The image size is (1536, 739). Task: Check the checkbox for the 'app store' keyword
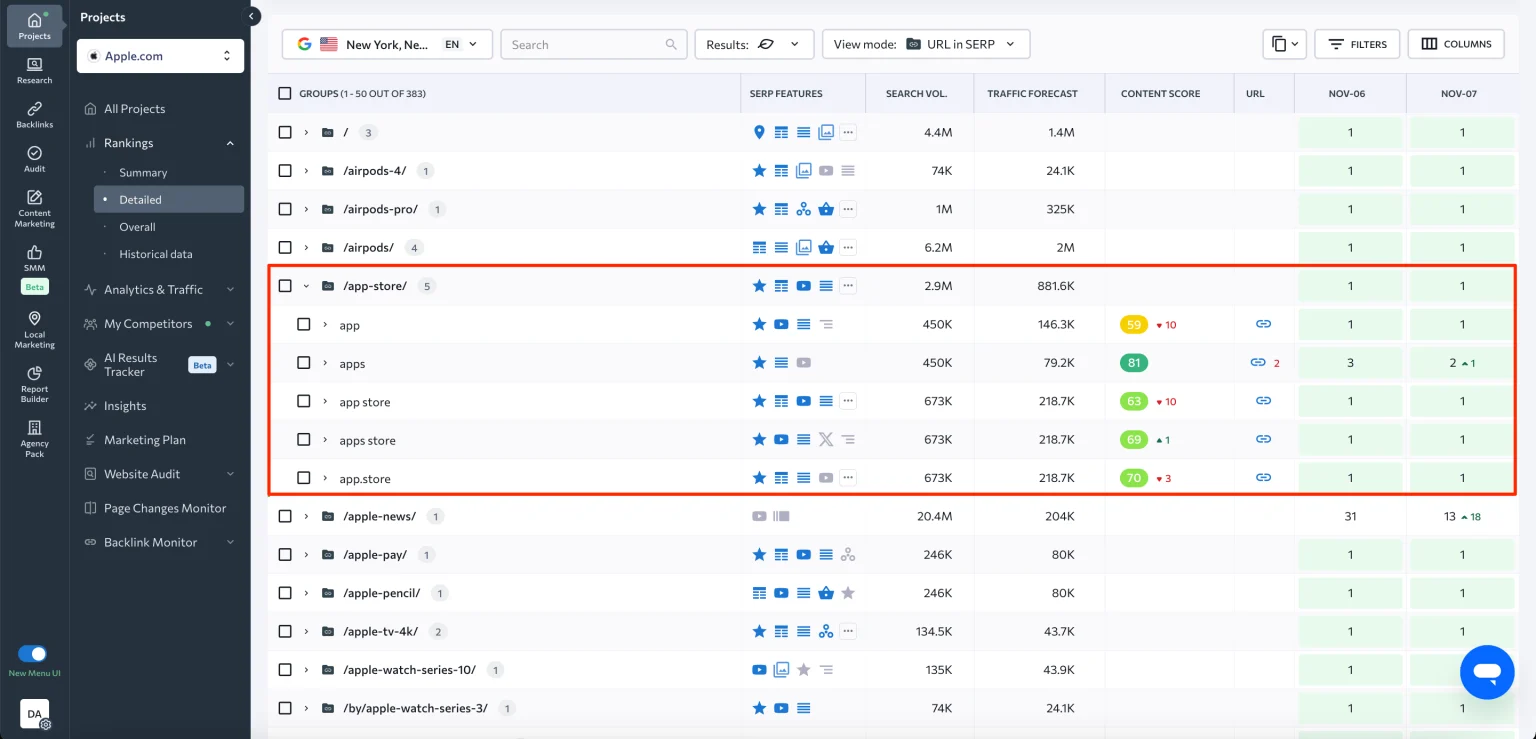point(304,400)
